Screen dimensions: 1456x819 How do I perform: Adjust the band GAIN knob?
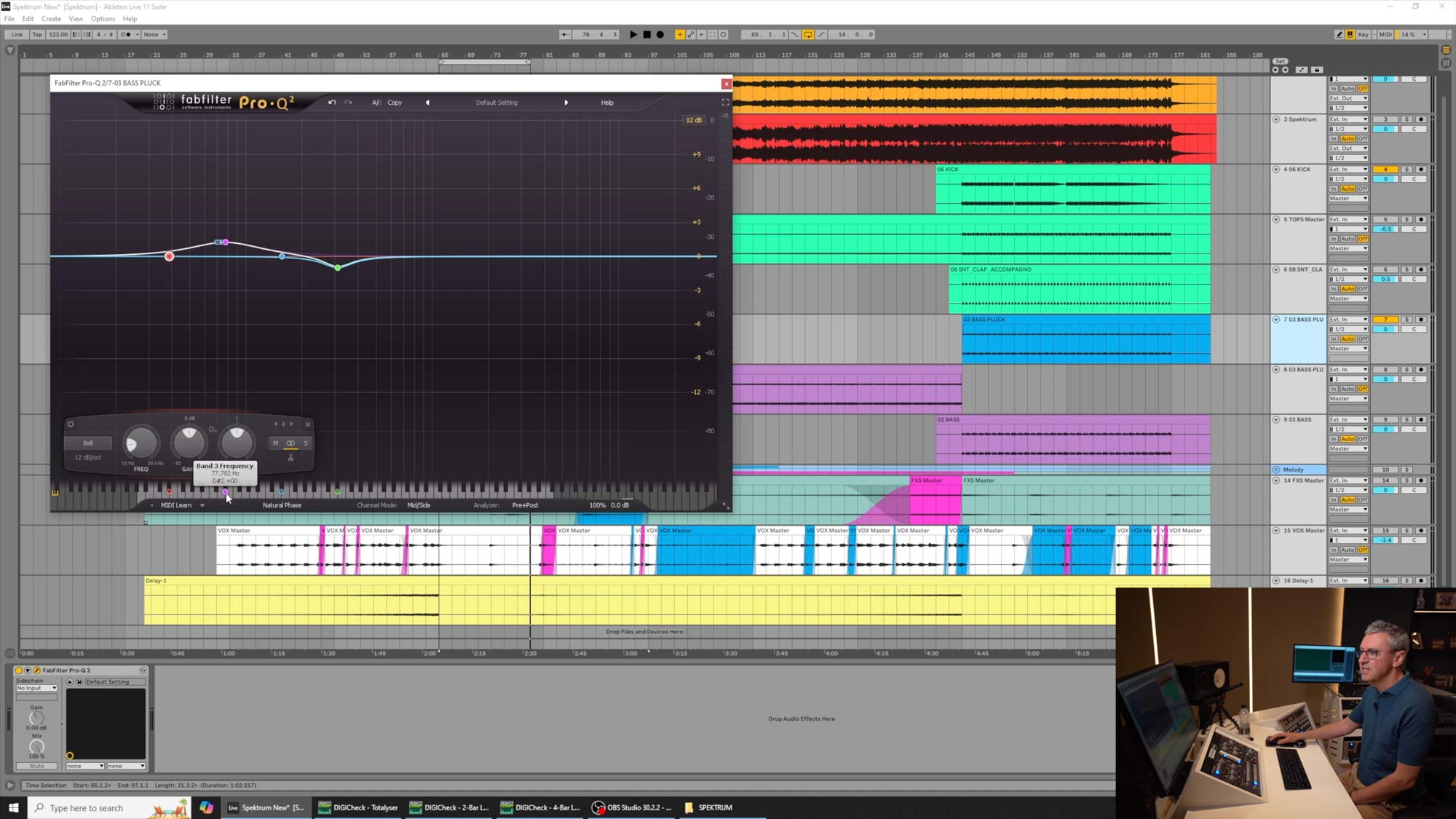coord(189,440)
